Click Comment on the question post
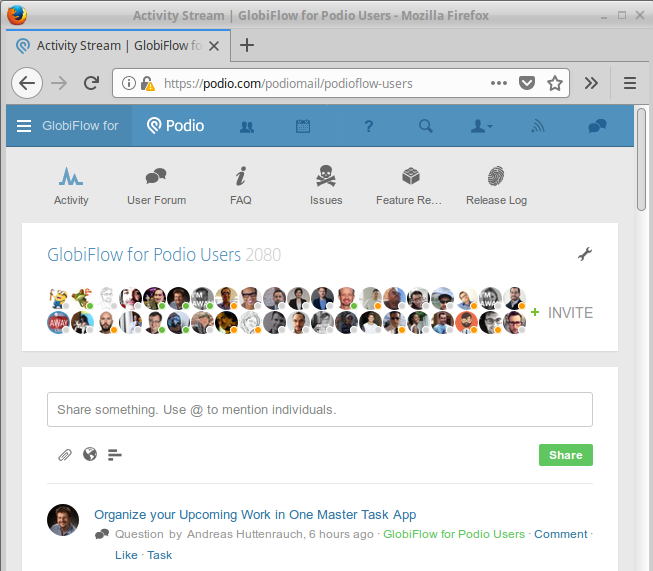Image resolution: width=653 pixels, height=571 pixels. [x=561, y=534]
